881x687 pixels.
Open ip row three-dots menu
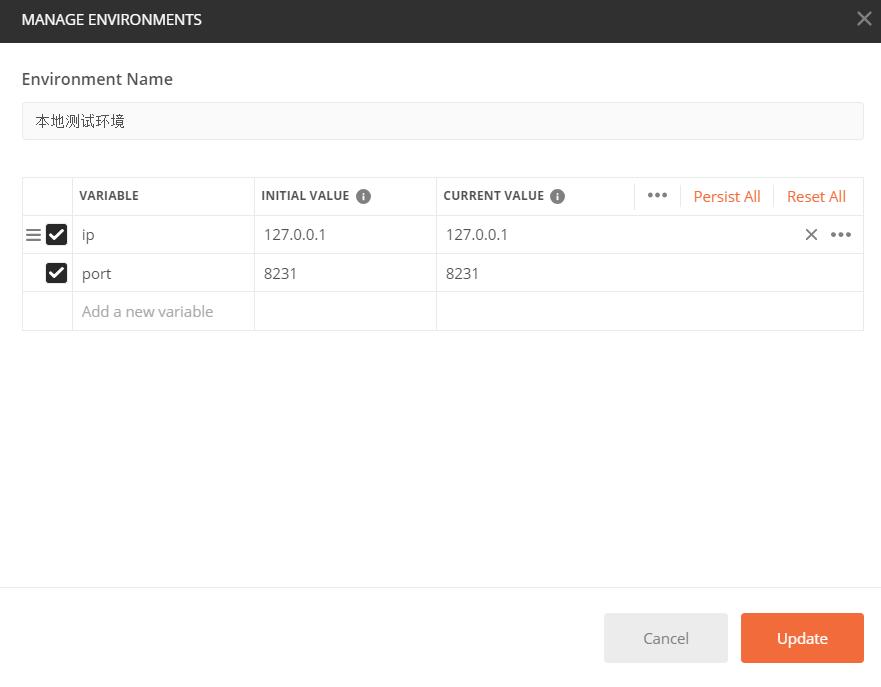point(841,235)
